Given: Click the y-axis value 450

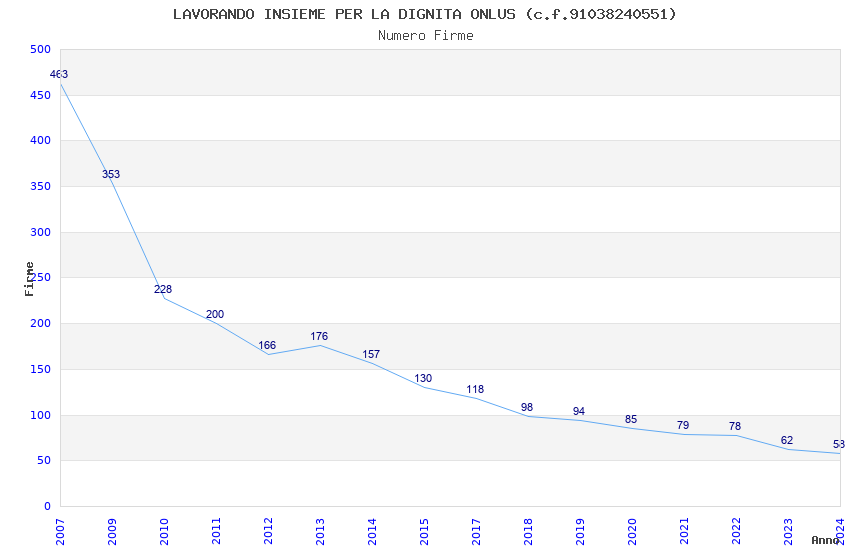Looking at the screenshot, I should click(41, 95).
